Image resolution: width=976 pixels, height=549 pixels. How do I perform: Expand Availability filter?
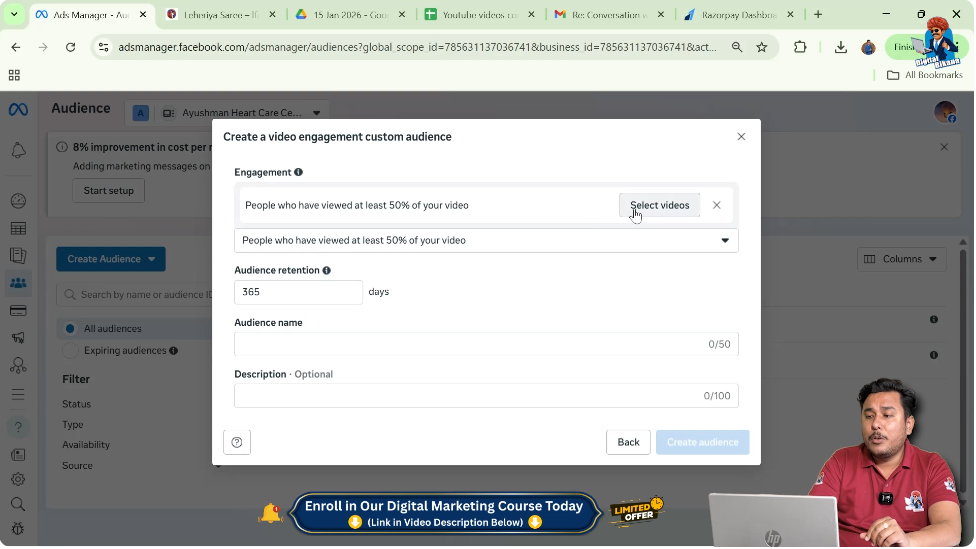(x=86, y=445)
